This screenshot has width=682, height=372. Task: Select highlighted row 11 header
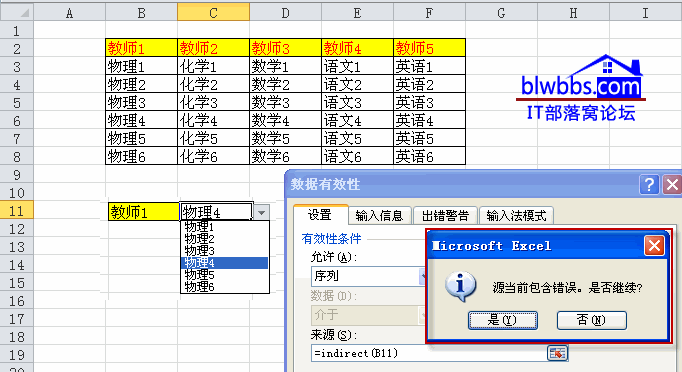tap(17, 211)
